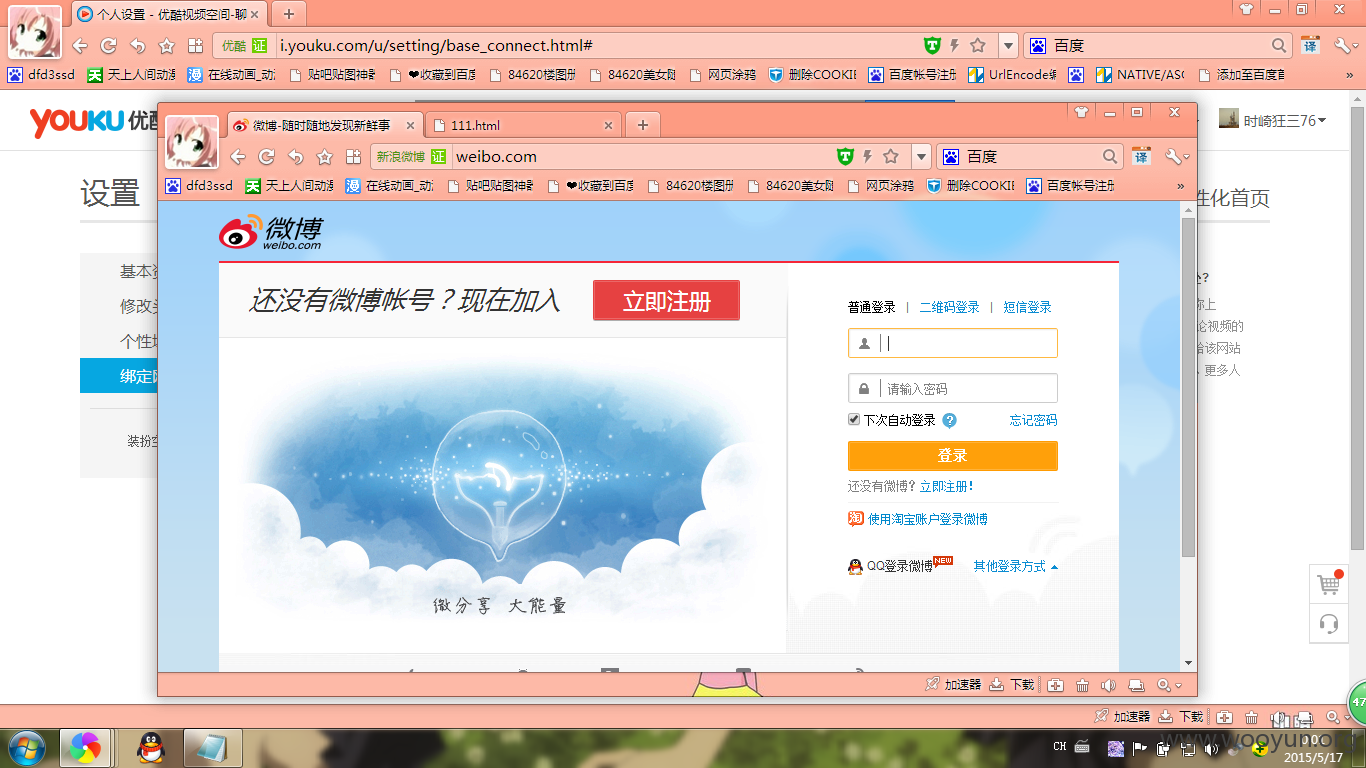
Task: Close the 111.html tab
Action: (608, 125)
